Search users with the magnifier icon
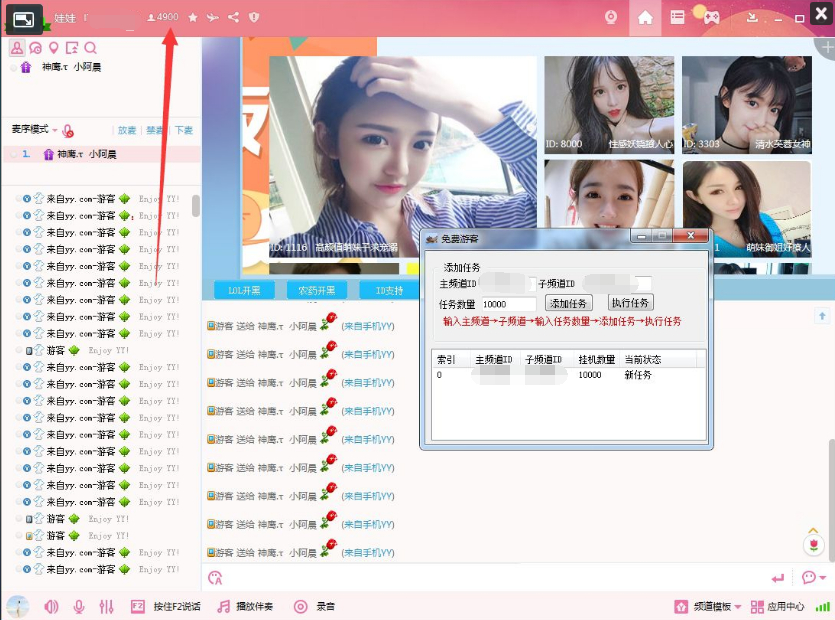 click(91, 48)
